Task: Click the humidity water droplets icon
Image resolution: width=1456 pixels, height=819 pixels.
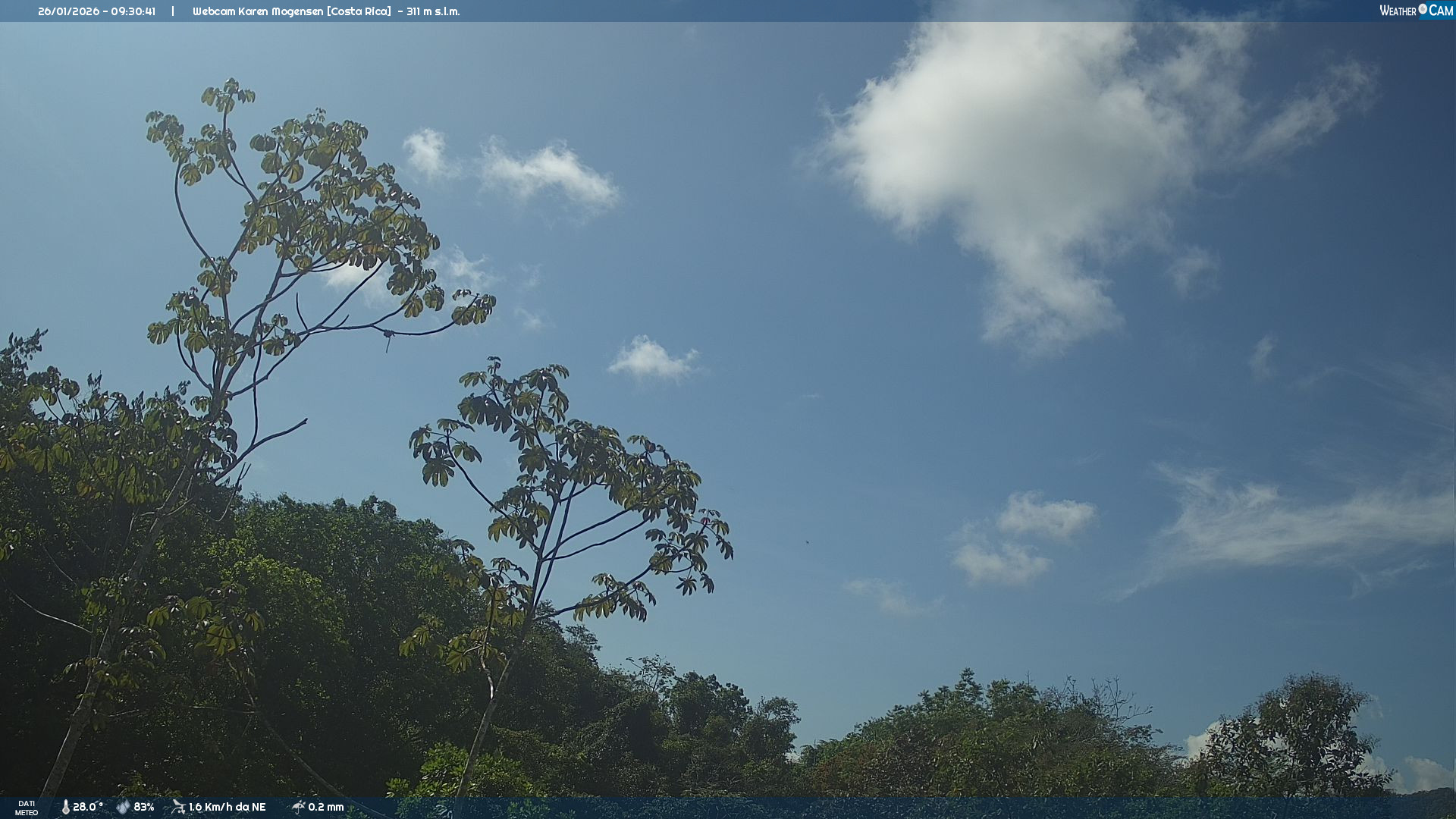Action: click(x=123, y=807)
